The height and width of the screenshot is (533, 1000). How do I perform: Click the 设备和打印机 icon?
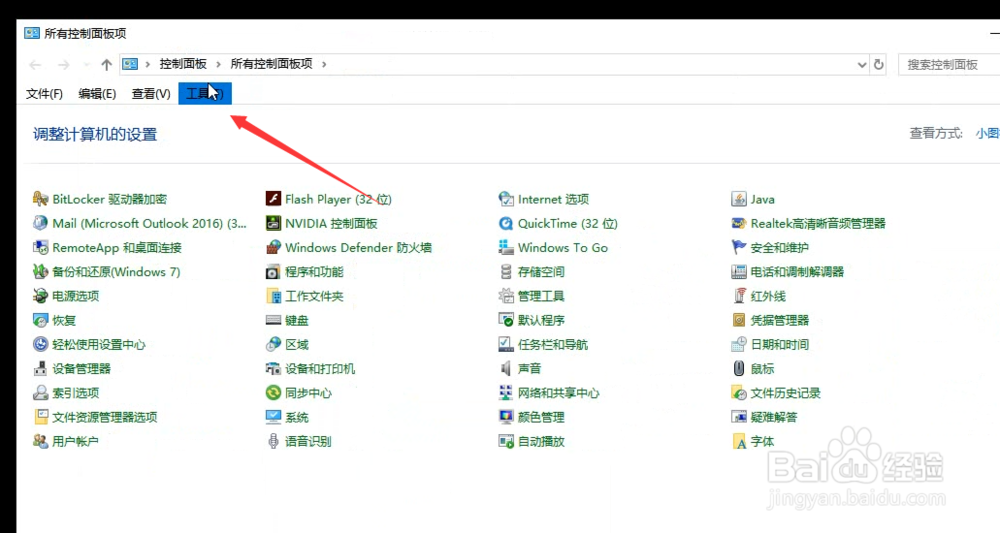[x=273, y=369]
